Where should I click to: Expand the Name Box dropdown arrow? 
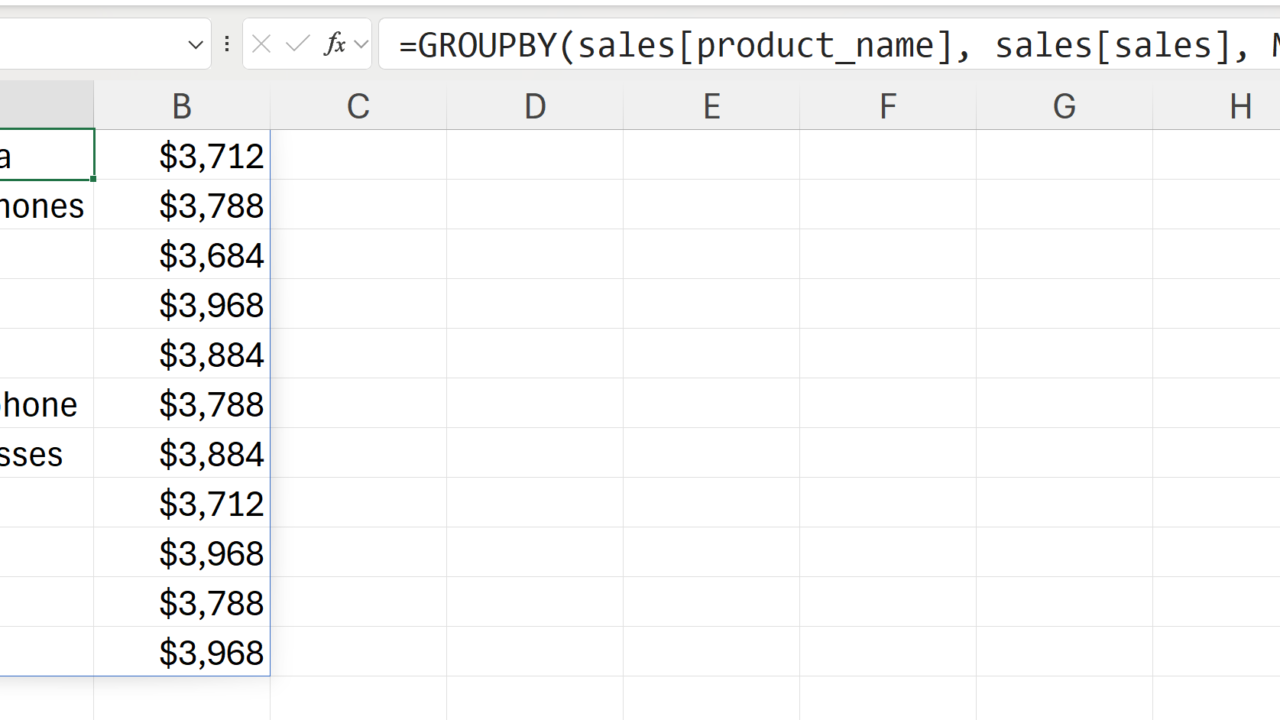[195, 44]
